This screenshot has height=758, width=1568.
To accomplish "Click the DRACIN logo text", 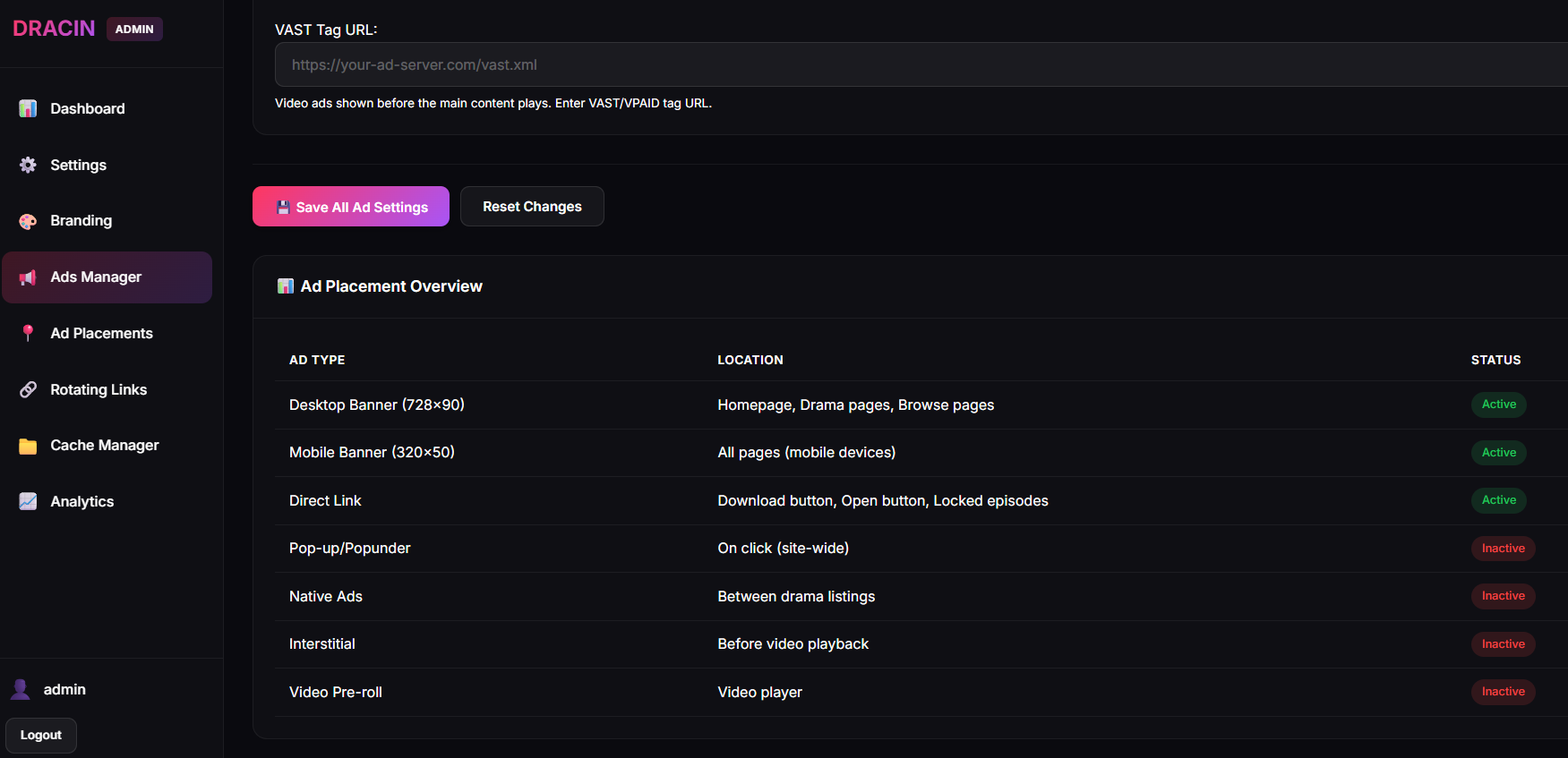I will [54, 29].
